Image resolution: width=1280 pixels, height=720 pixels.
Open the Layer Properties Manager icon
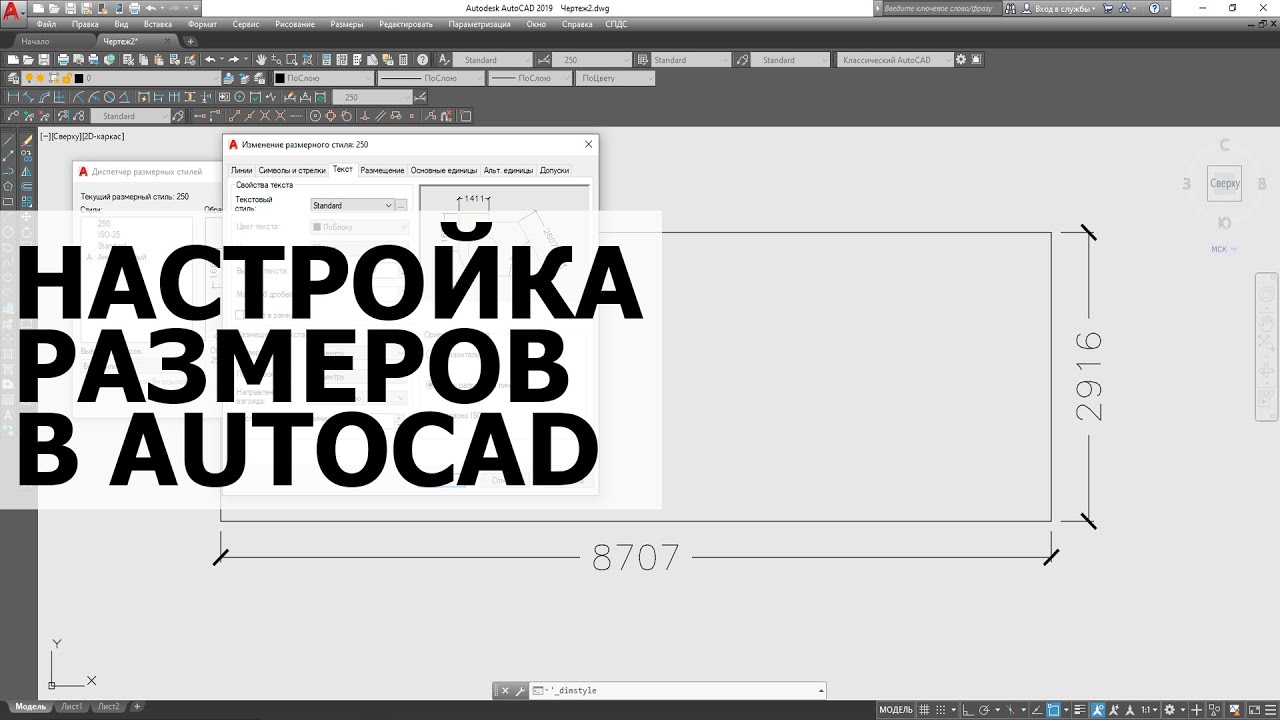tap(13, 78)
